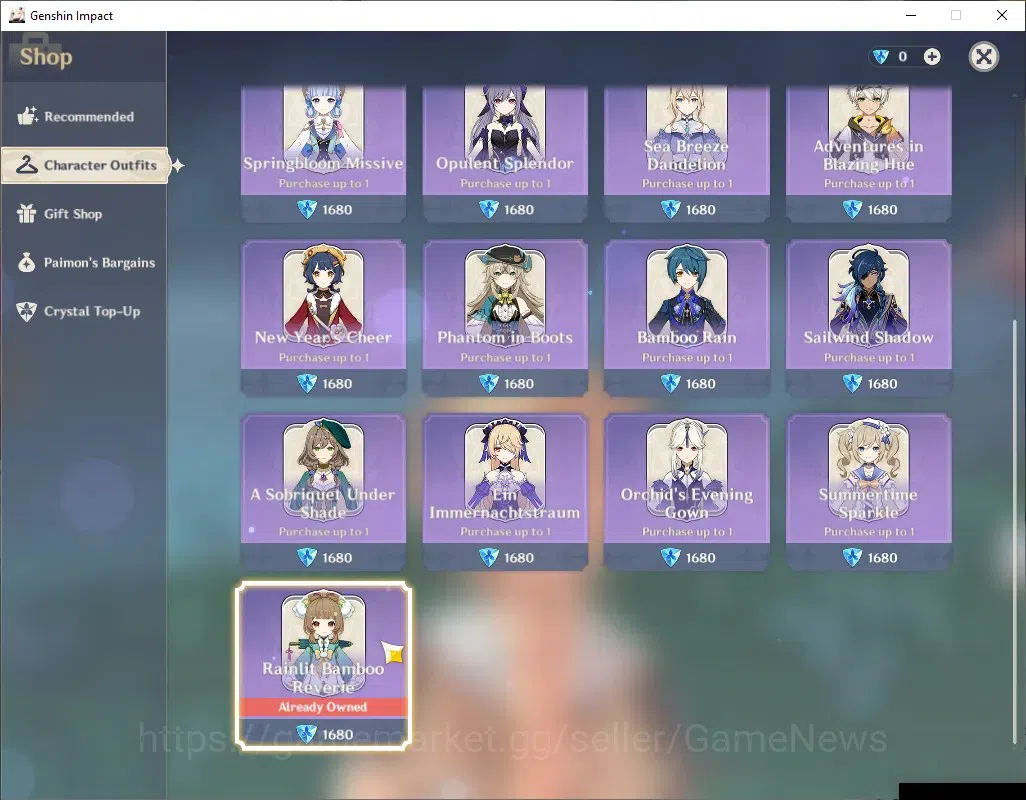Click the crystal icon under New Year's Cheer
The width and height of the screenshot is (1026, 800).
[307, 383]
